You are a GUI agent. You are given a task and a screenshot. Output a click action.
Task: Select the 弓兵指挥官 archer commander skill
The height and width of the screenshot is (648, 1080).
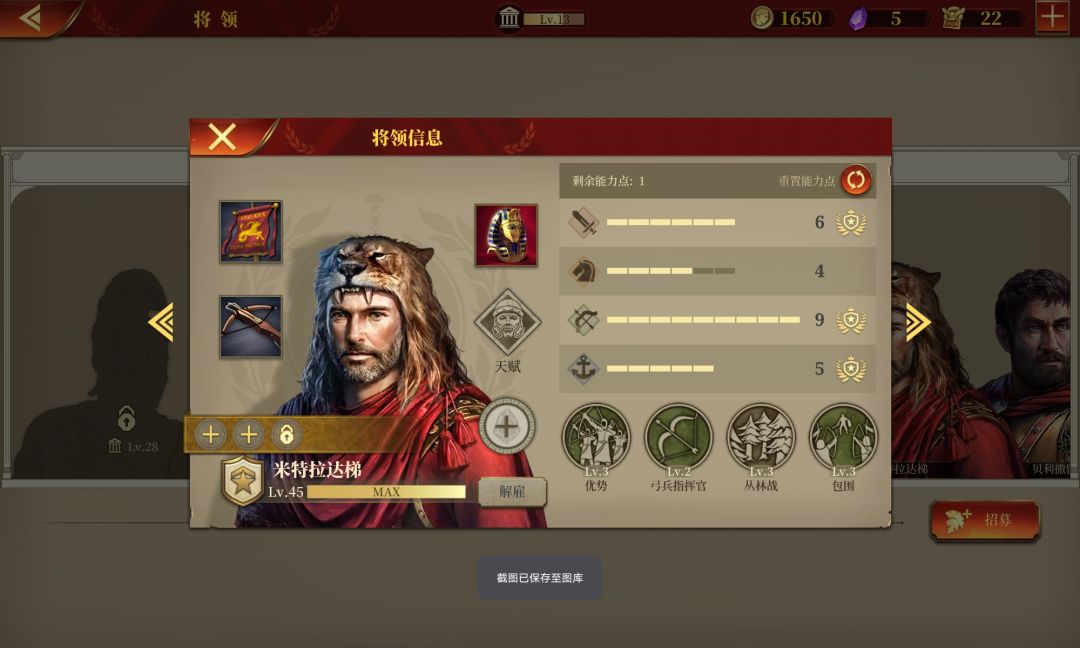tap(678, 437)
